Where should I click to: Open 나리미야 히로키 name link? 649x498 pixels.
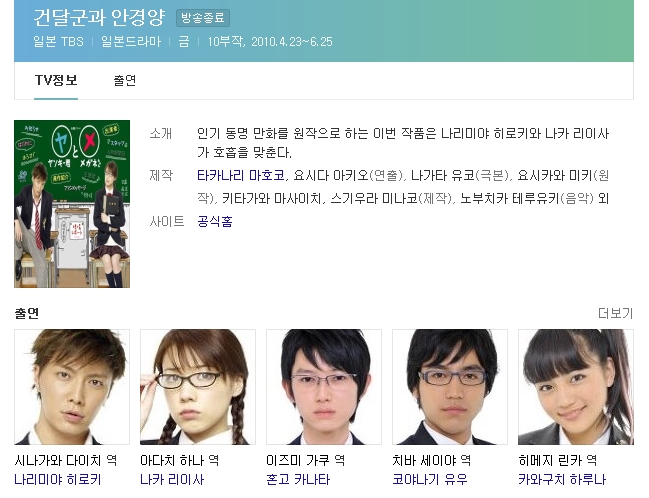58,479
